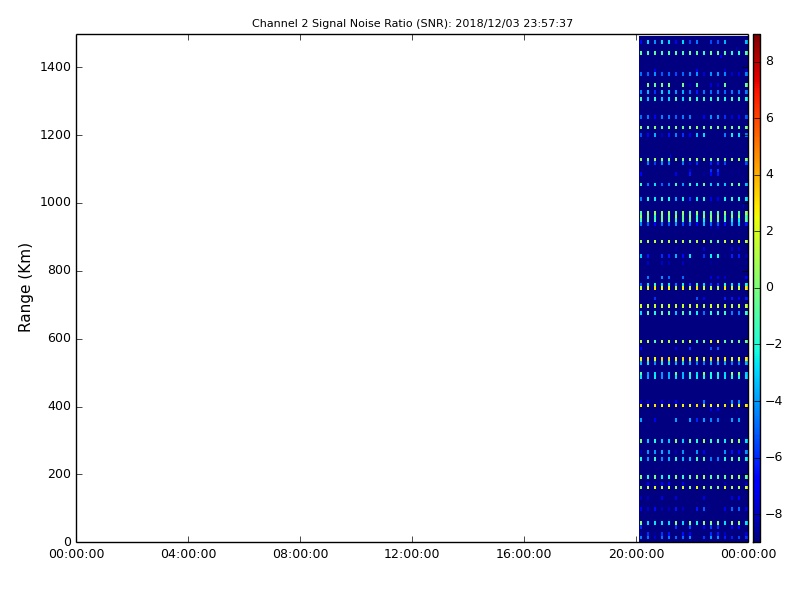The width and height of the screenshot is (800, 600).
Task: Click the green middle of the colorbar
Action: click(x=757, y=288)
